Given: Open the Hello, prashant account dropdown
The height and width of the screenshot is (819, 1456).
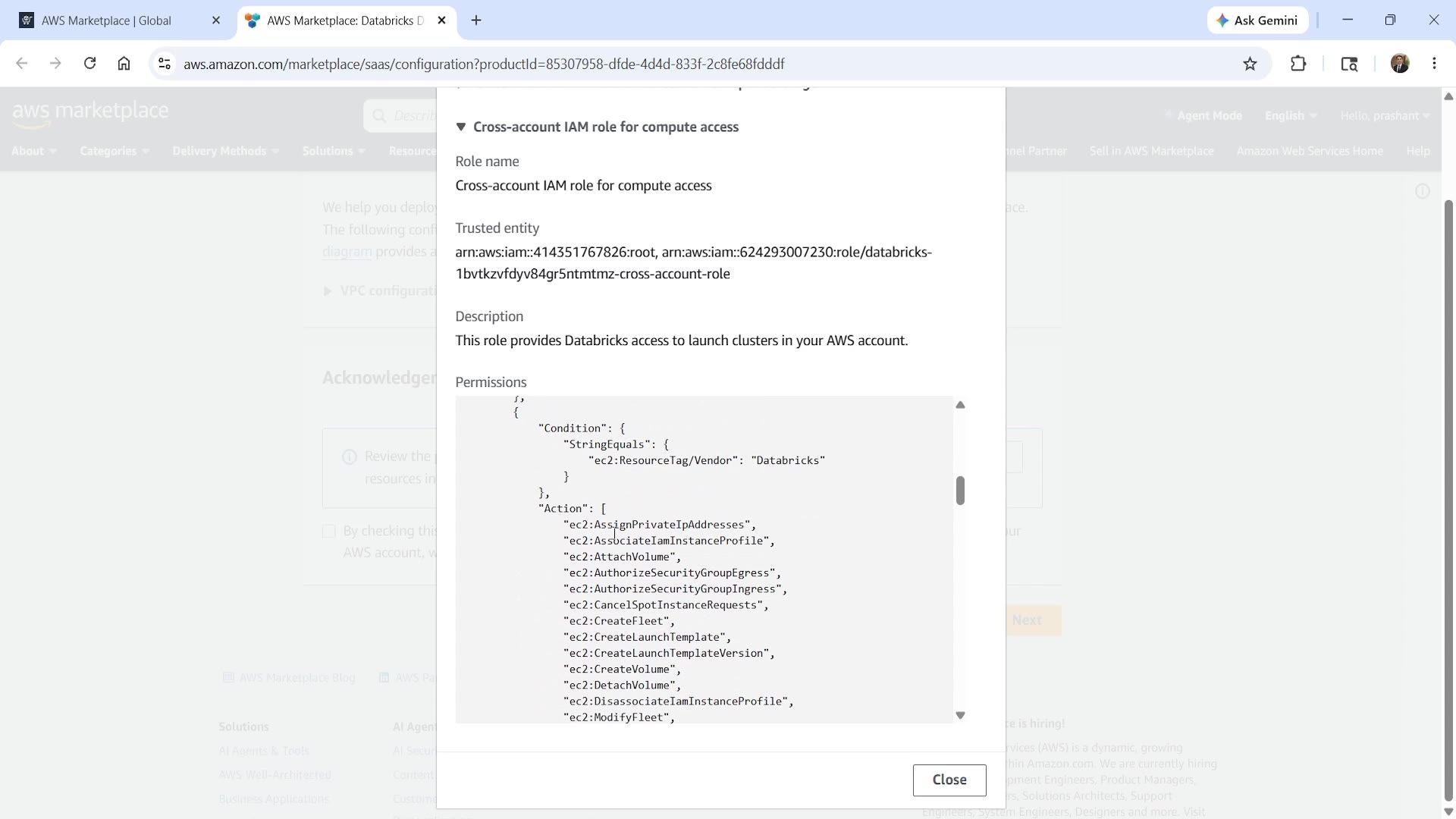Looking at the screenshot, I should (x=1385, y=115).
